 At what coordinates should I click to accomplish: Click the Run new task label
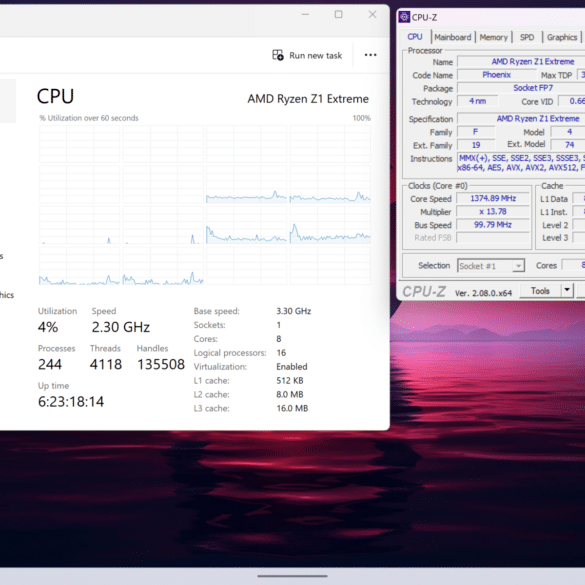pyautogui.click(x=316, y=56)
